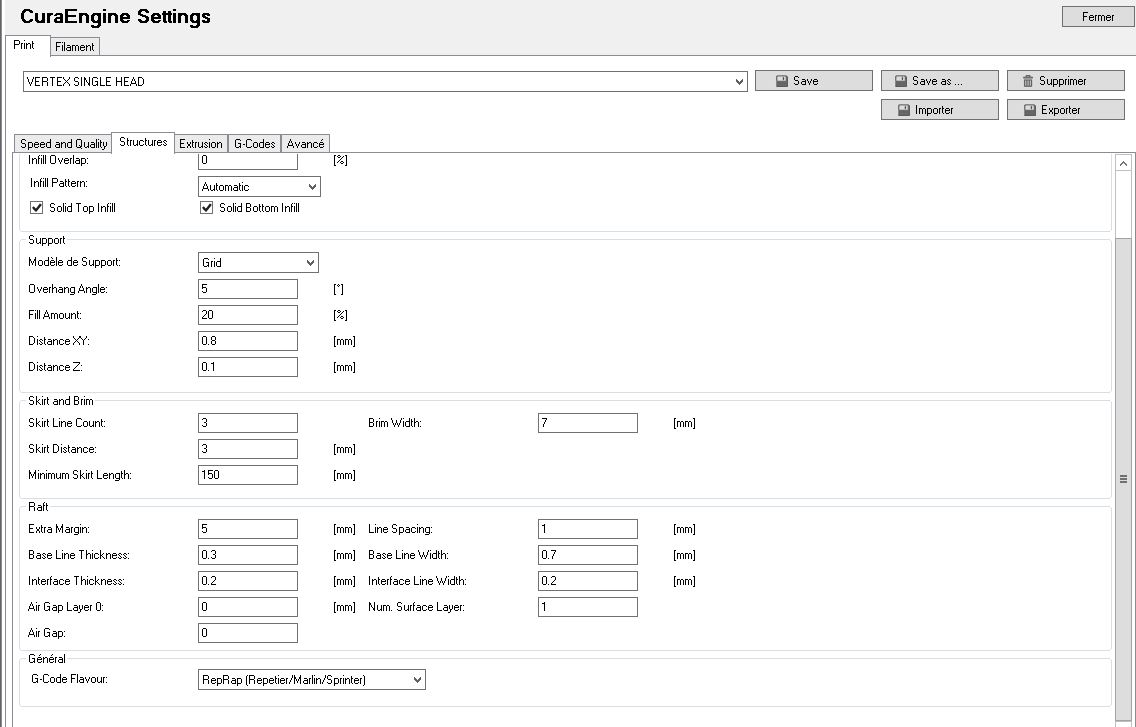Click the Exporter disk icon
1136x727 pixels.
[x=1030, y=110]
